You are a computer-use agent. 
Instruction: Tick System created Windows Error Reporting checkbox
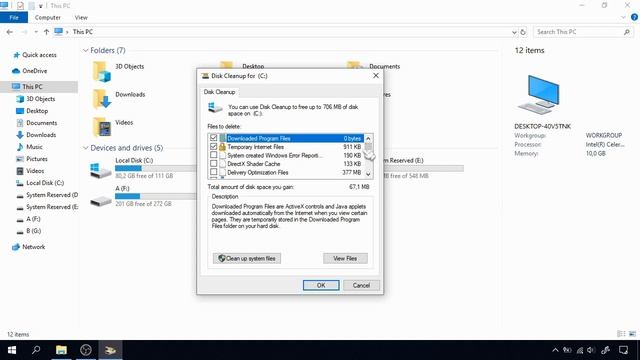pyautogui.click(x=213, y=155)
